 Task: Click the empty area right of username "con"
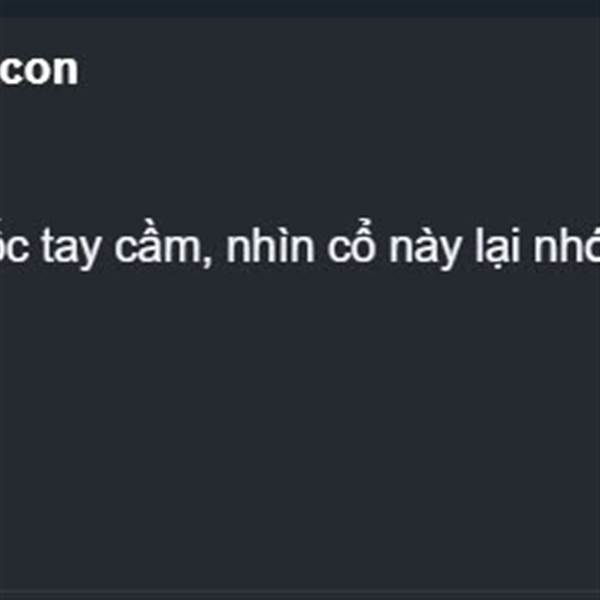click(x=337, y=70)
